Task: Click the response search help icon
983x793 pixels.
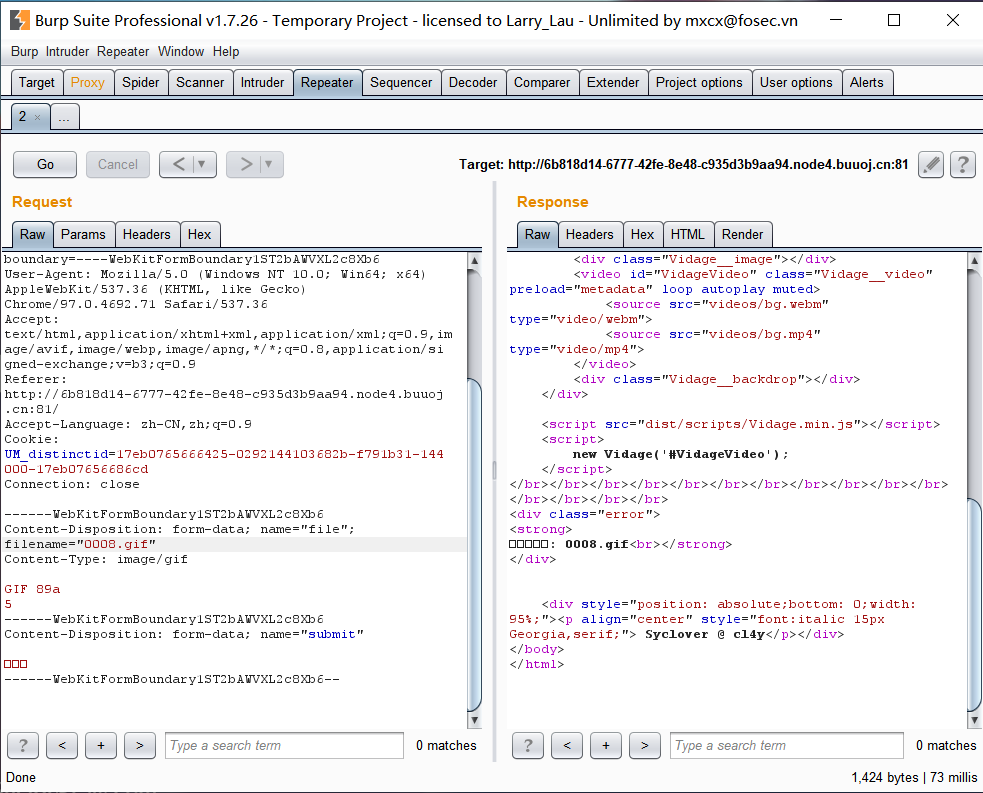Action: pyautogui.click(x=527, y=745)
